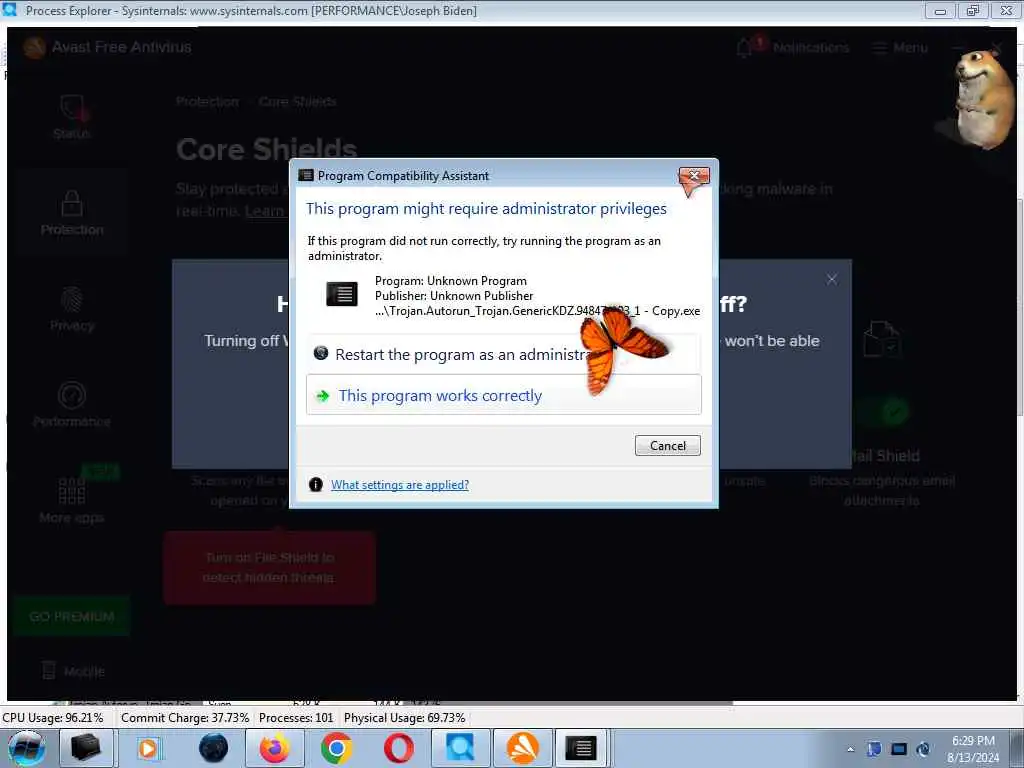The image size is (1024, 768).
Task: Open the clock showing 6:29 PM
Action: [x=973, y=748]
